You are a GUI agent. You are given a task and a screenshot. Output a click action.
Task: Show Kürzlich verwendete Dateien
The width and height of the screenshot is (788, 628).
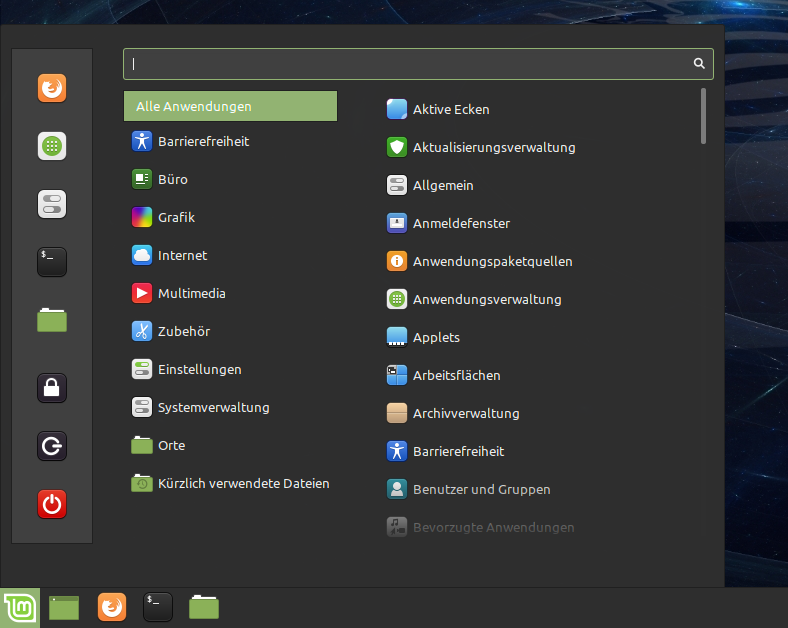tap(230, 483)
